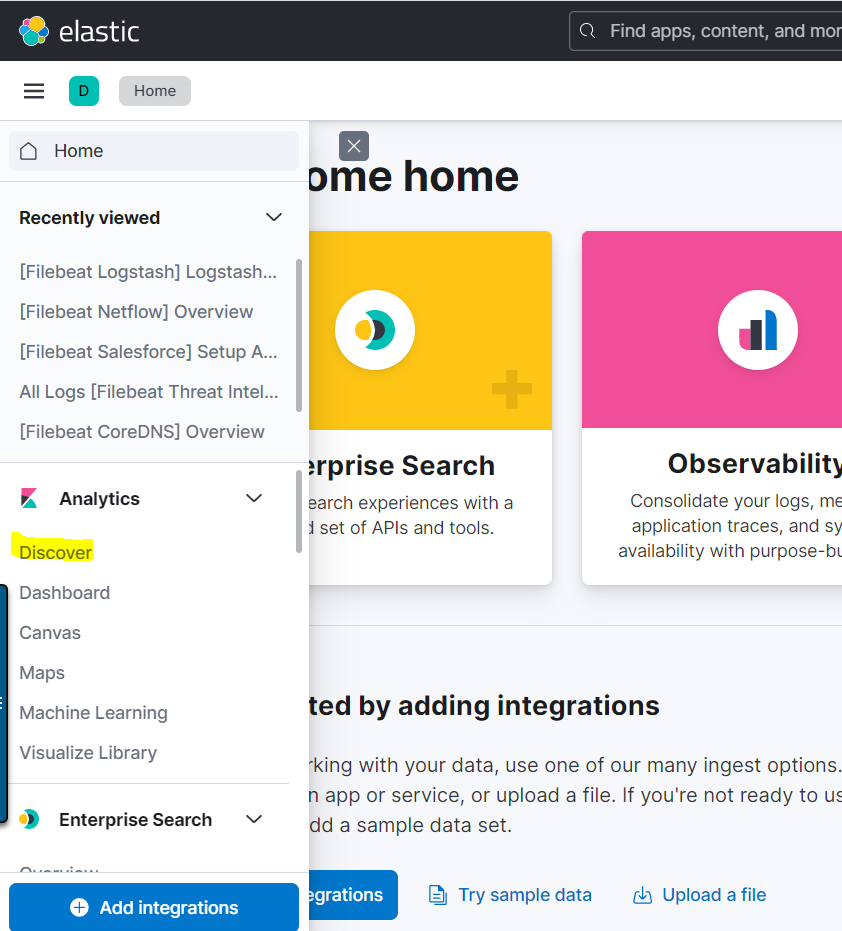Collapse the Analytics section
The width and height of the screenshot is (842, 931).
(x=253, y=498)
